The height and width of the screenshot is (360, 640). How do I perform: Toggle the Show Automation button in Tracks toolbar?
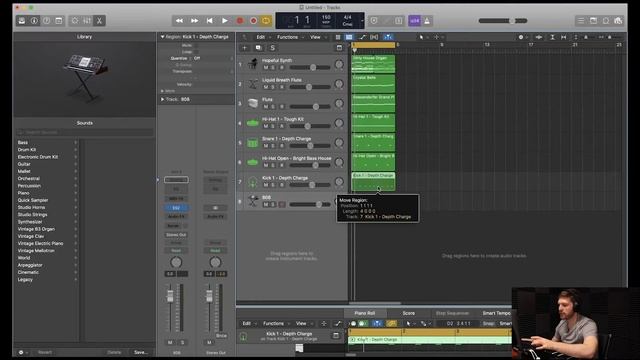[362, 37]
